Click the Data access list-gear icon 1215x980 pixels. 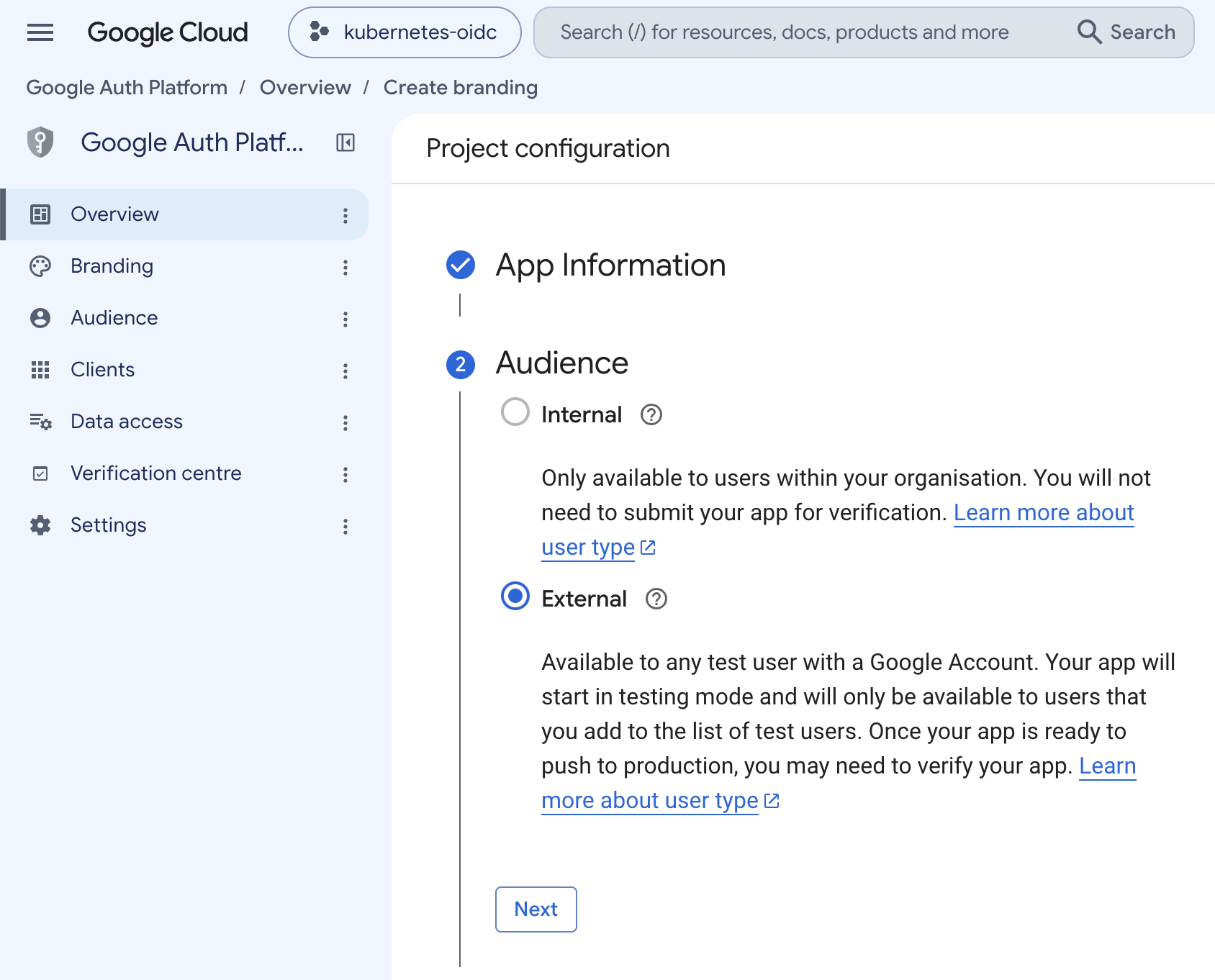pyautogui.click(x=40, y=422)
